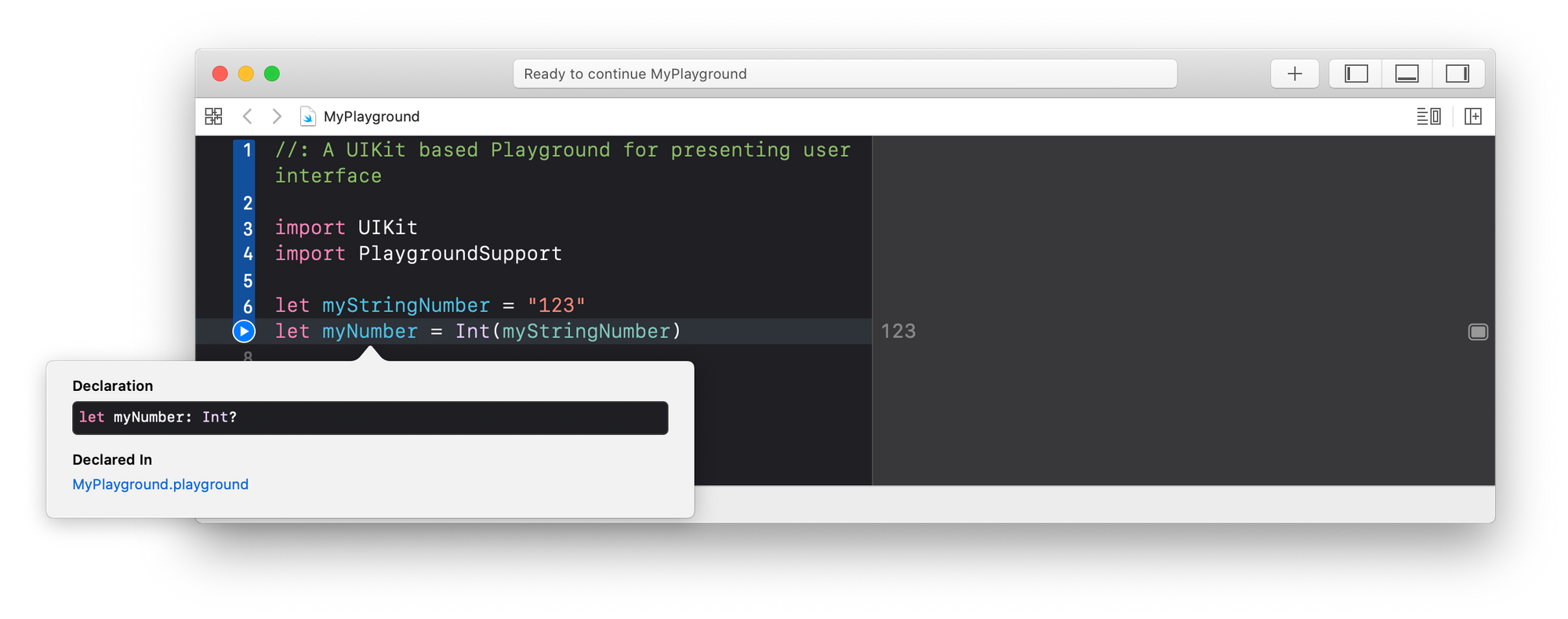Show the inline result for 123

point(1477,331)
